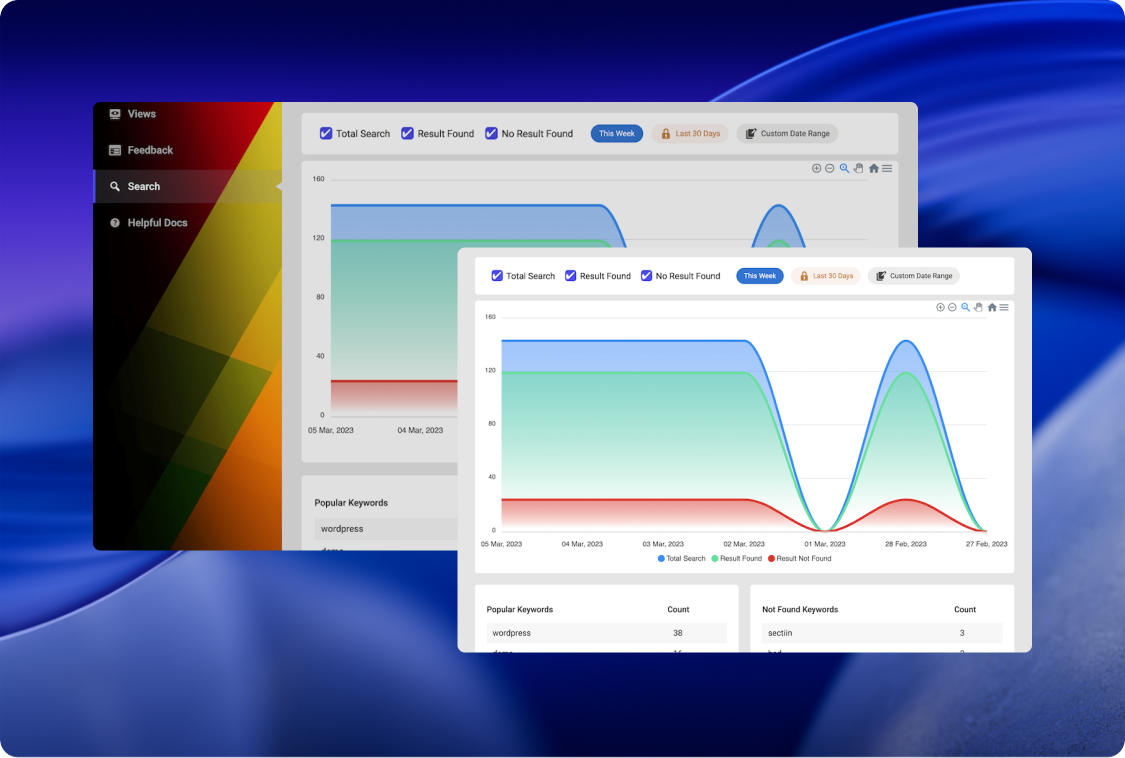Select the wordpress keyword row in front panel
Screen dimensions: 1125x758
click(606, 633)
